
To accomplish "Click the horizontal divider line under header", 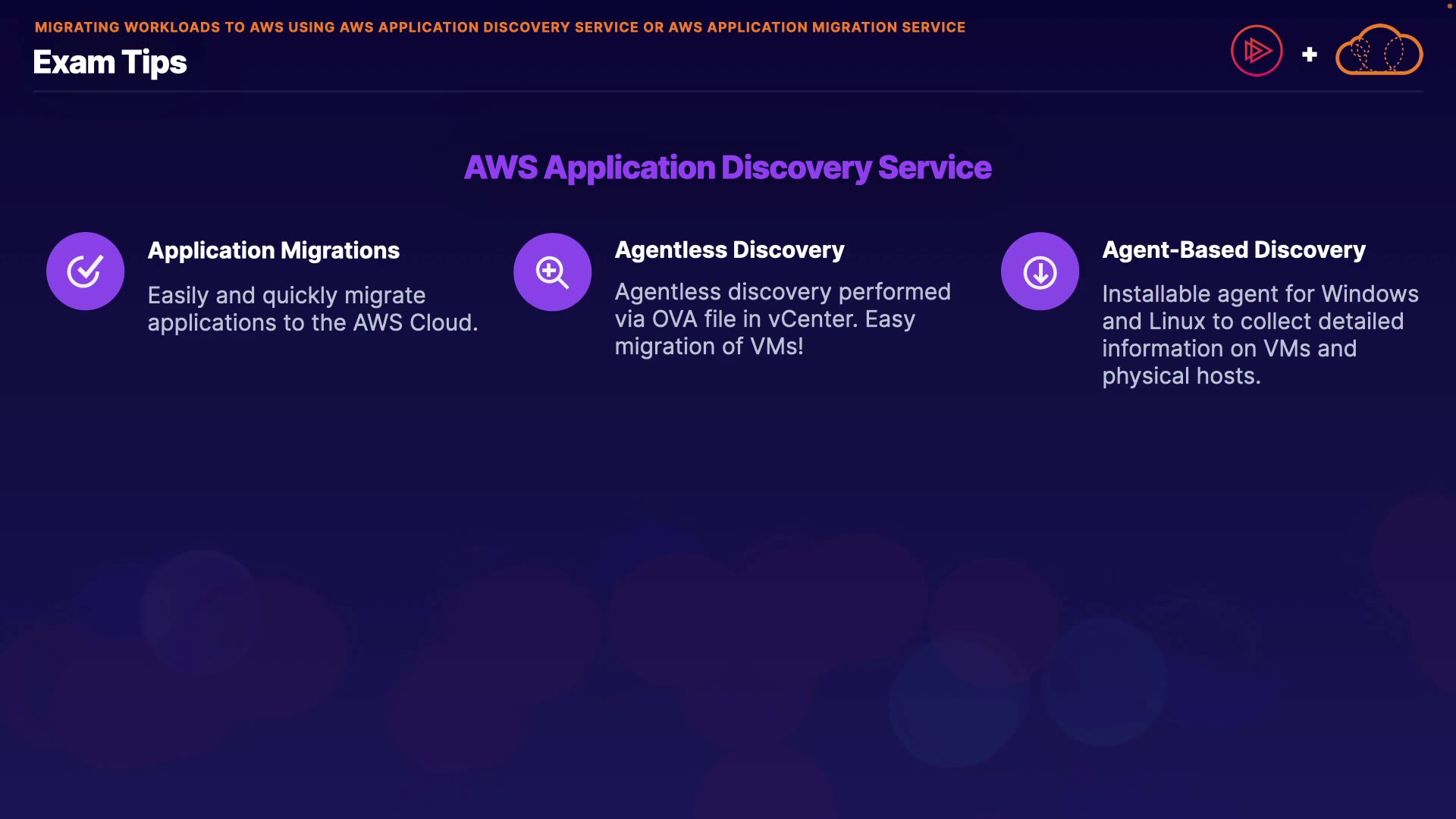I will click(727, 92).
